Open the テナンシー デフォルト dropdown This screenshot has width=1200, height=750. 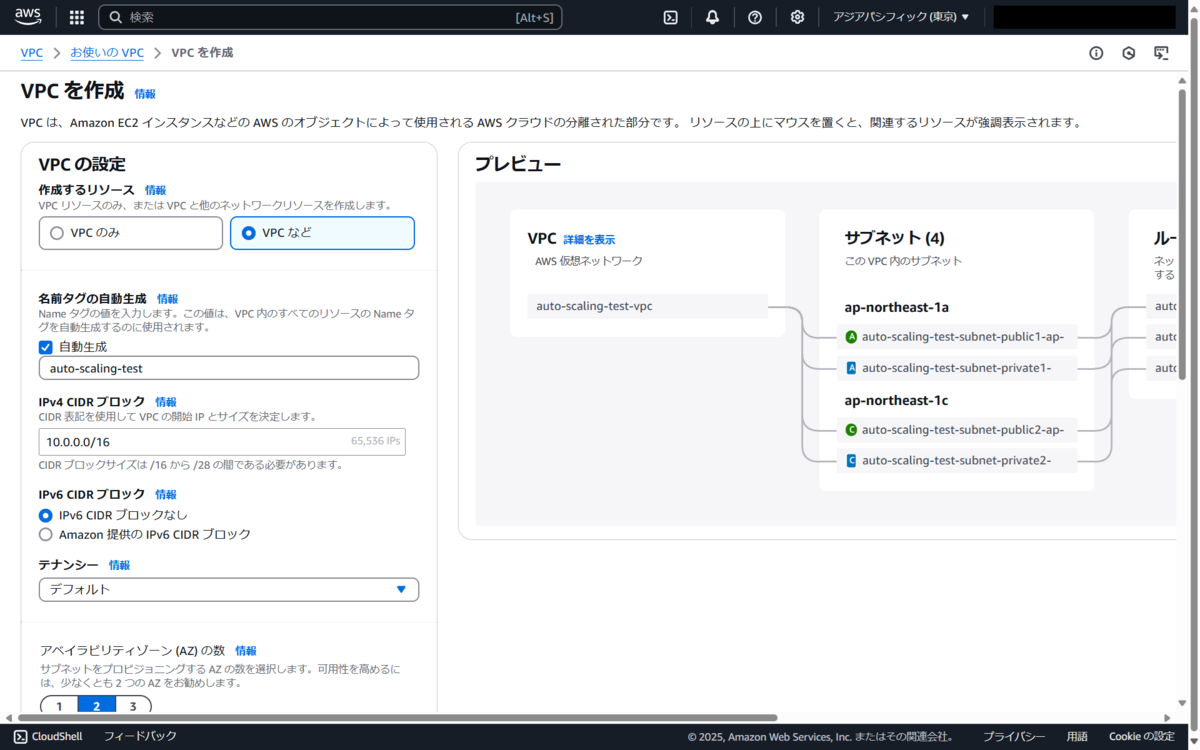pyautogui.click(x=229, y=589)
